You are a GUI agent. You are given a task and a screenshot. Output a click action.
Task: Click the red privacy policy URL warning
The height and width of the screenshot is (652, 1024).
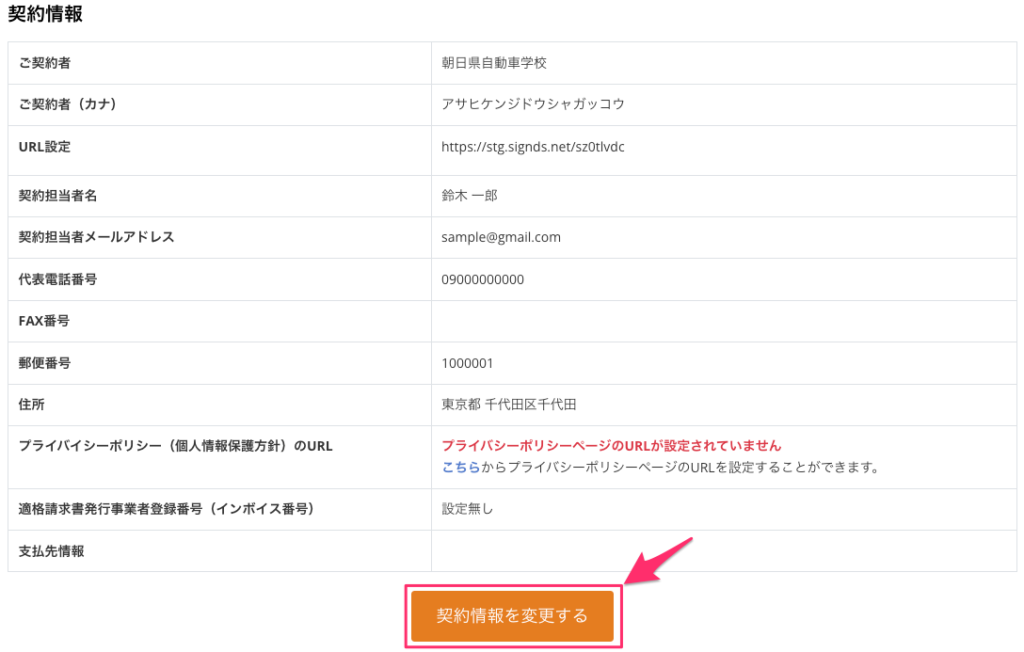[611, 446]
